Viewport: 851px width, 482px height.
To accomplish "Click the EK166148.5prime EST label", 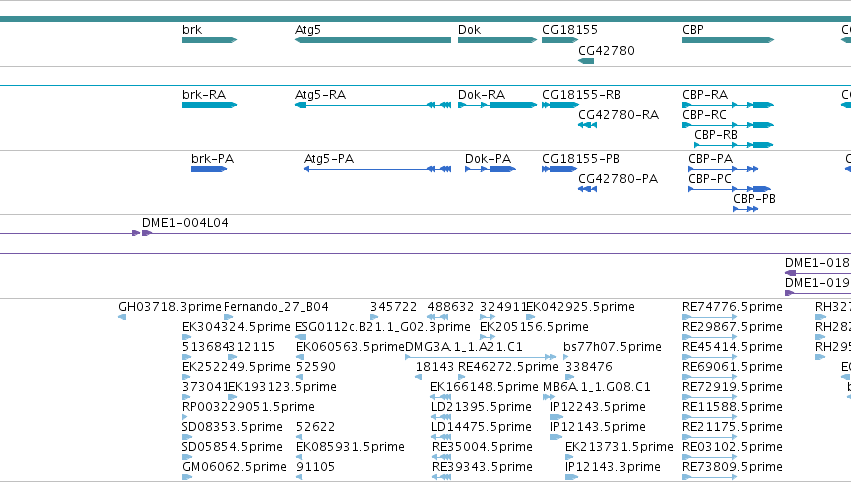I will coord(484,387).
